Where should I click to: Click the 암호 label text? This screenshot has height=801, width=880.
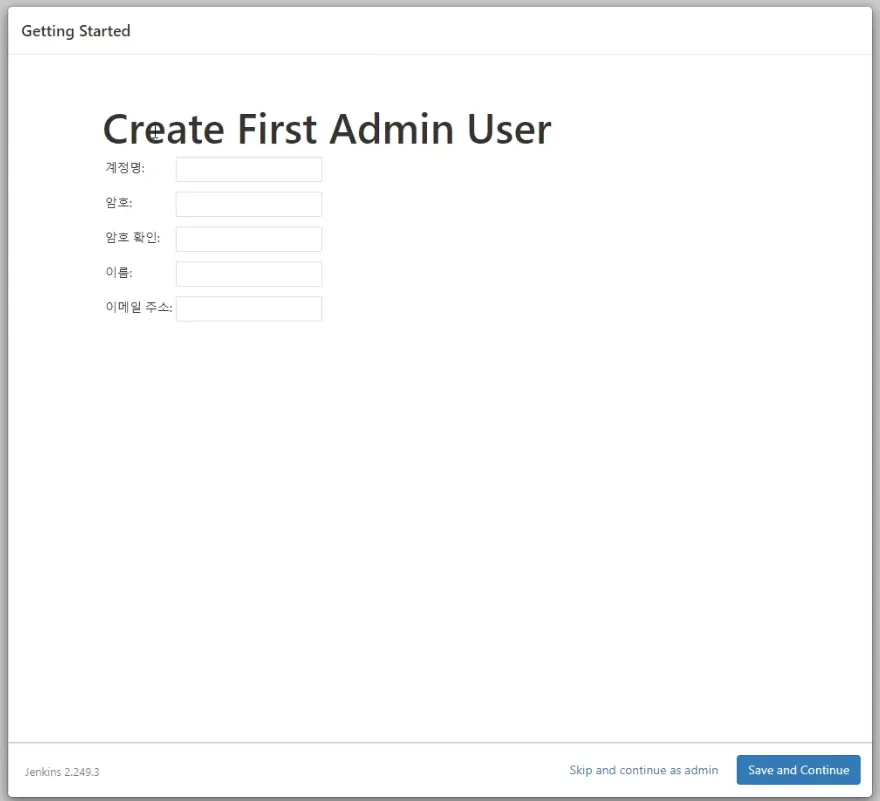(118, 203)
